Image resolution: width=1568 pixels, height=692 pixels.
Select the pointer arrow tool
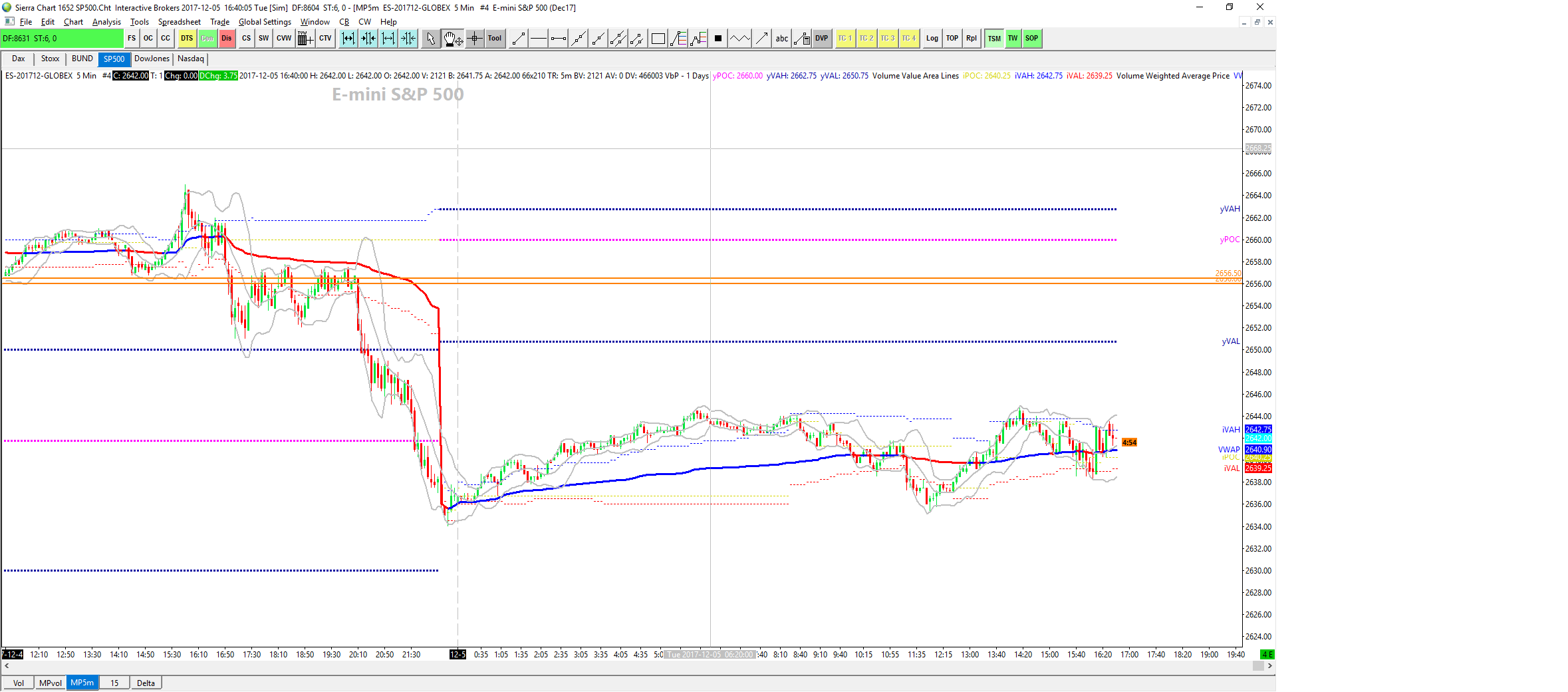[431, 39]
